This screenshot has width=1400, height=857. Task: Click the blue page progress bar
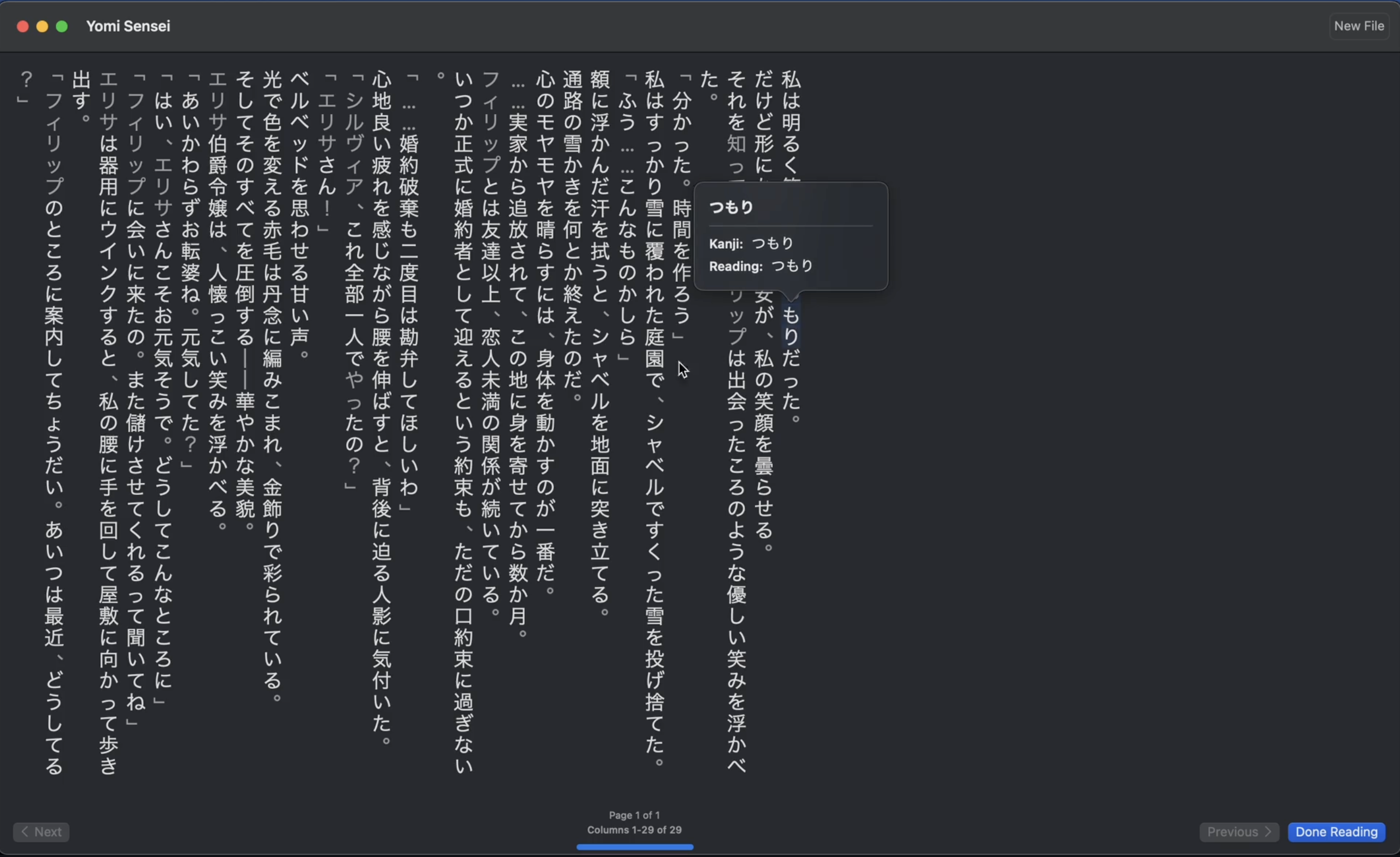(634, 847)
